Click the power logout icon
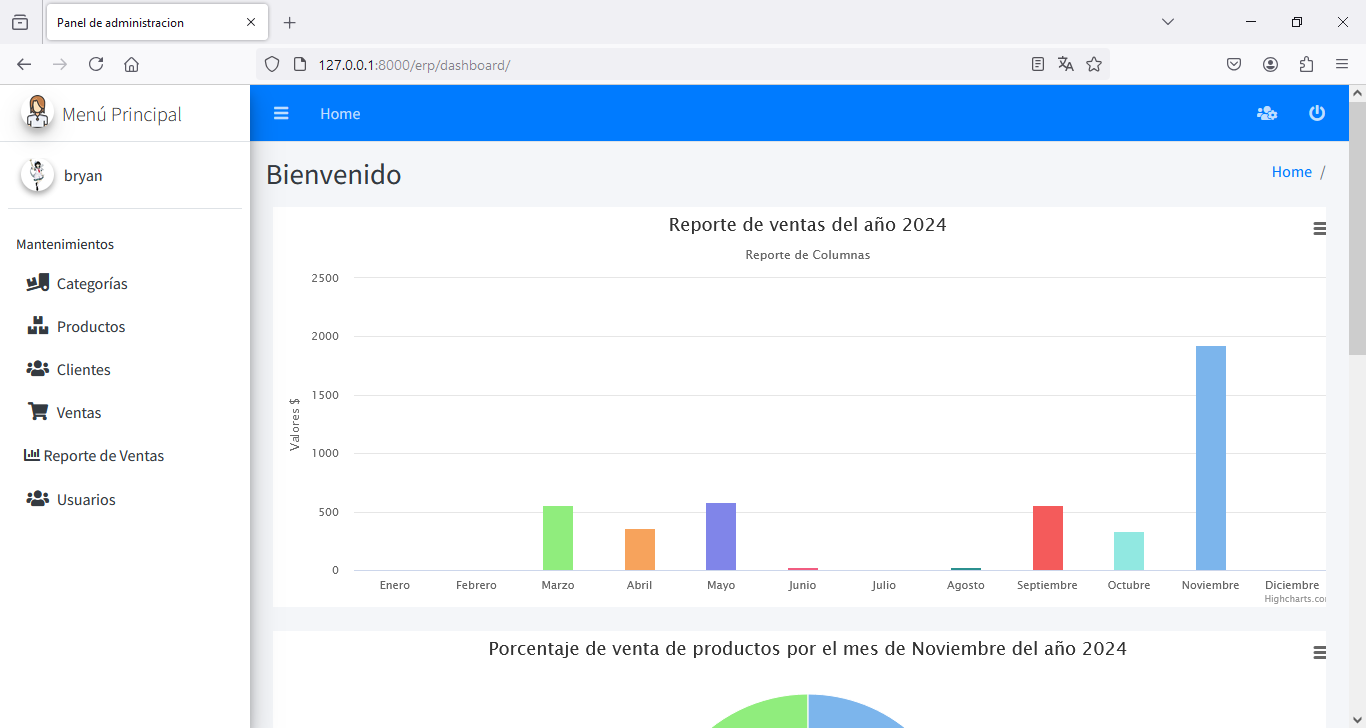Screen dimensions: 1366x728 pos(1317,113)
